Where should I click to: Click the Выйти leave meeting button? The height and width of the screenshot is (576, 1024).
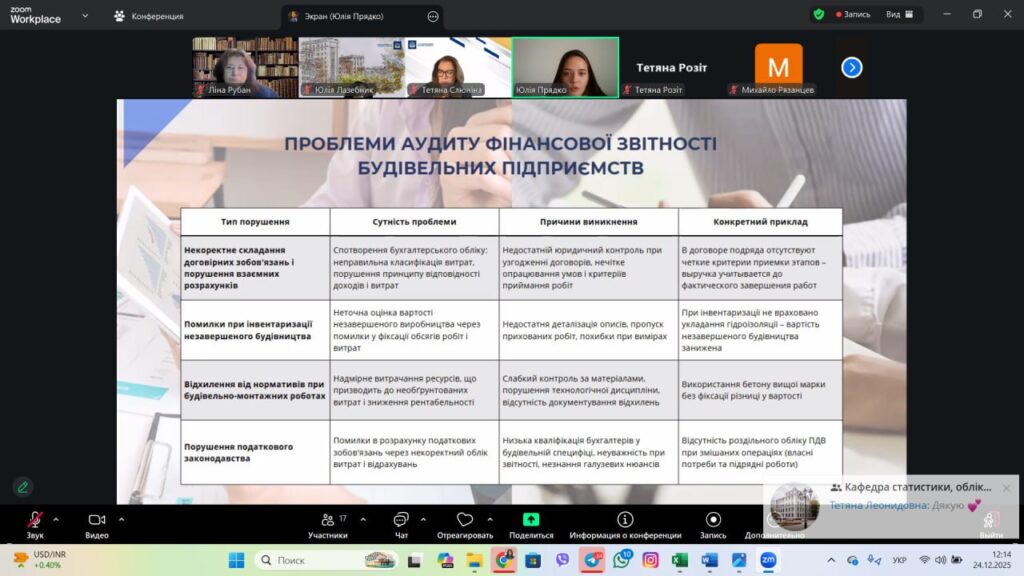pyautogui.click(x=991, y=524)
